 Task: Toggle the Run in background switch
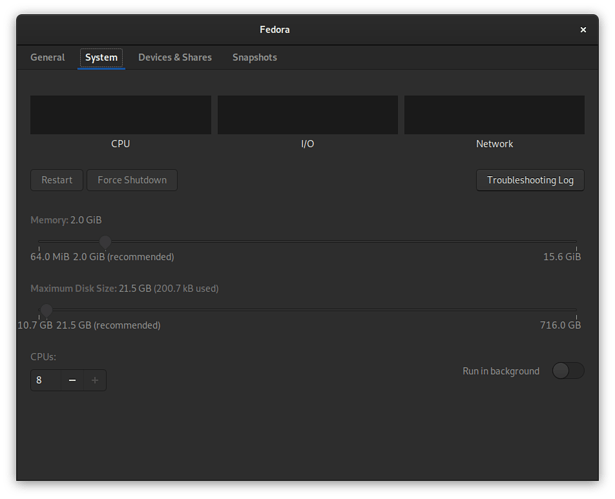[568, 371]
